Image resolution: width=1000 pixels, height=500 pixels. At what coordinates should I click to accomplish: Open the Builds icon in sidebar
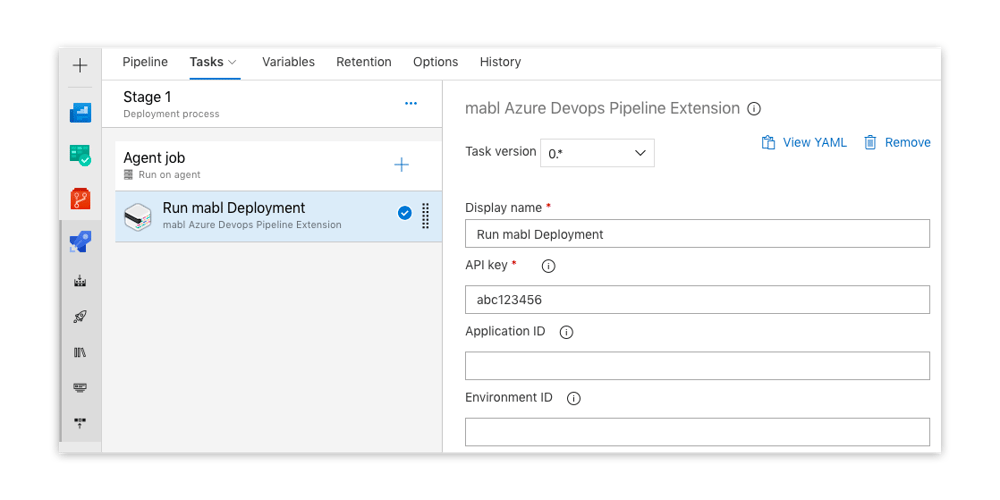(80, 281)
